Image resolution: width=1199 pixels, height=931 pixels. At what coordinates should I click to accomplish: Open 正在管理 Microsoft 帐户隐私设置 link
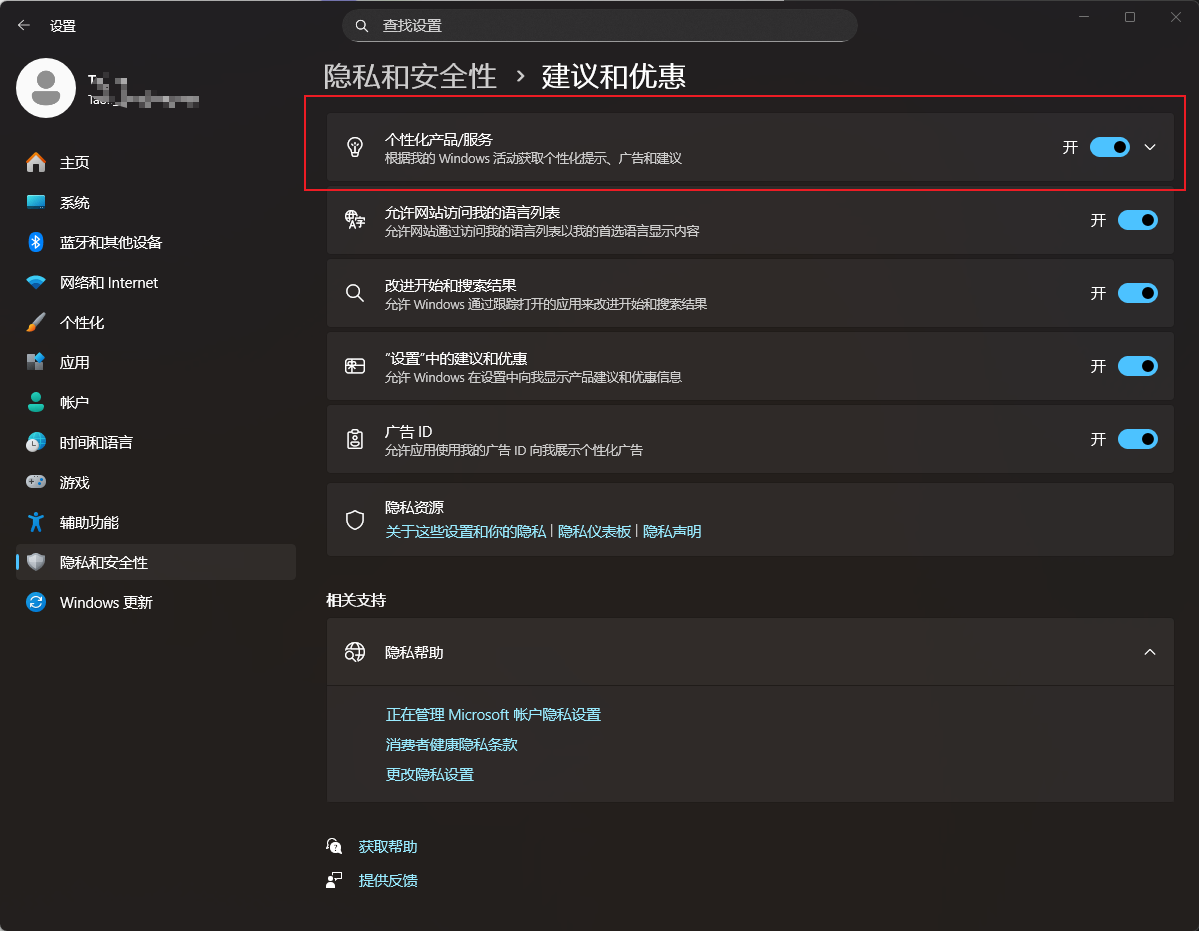(493, 715)
